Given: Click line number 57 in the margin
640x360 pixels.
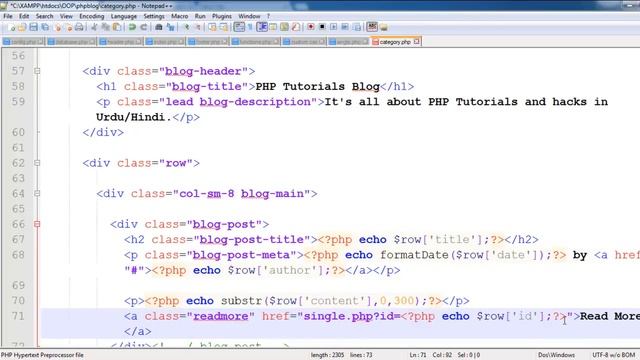Looking at the screenshot, I should pos(18,71).
